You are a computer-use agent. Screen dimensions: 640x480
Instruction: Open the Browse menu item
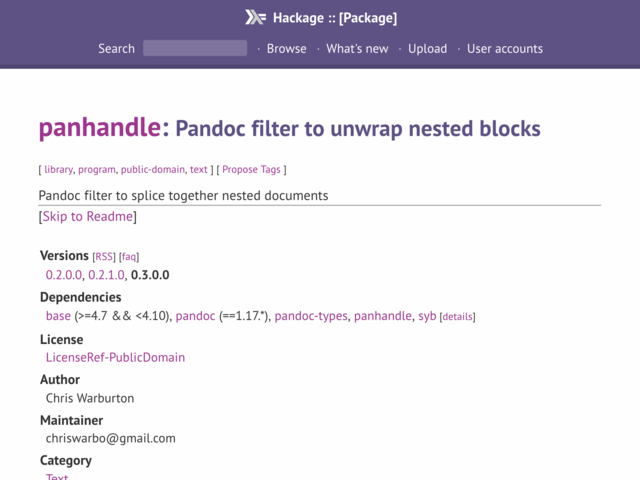[x=287, y=49]
